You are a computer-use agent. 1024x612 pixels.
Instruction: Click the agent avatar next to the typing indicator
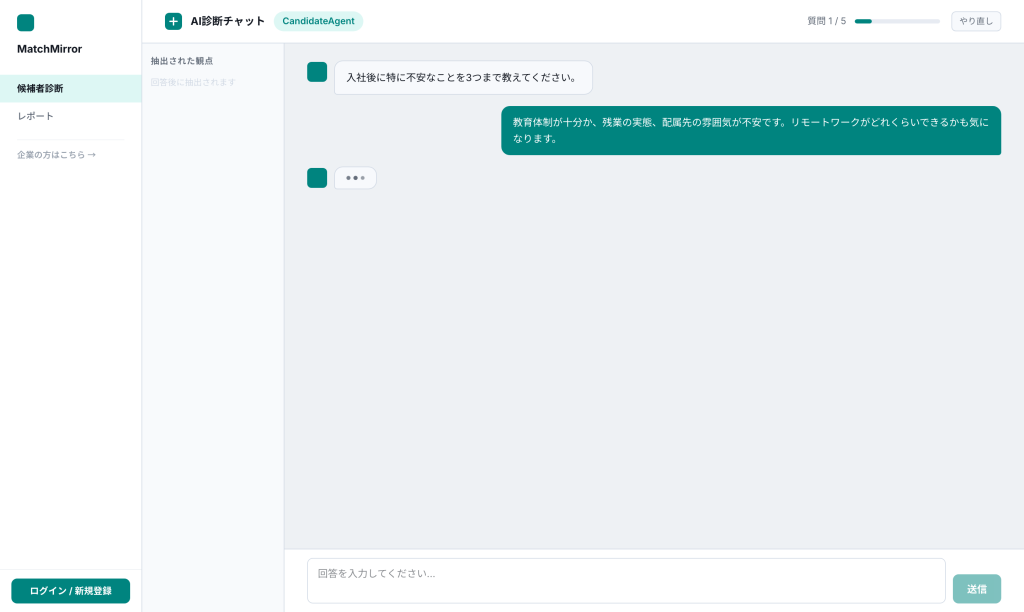click(x=317, y=178)
